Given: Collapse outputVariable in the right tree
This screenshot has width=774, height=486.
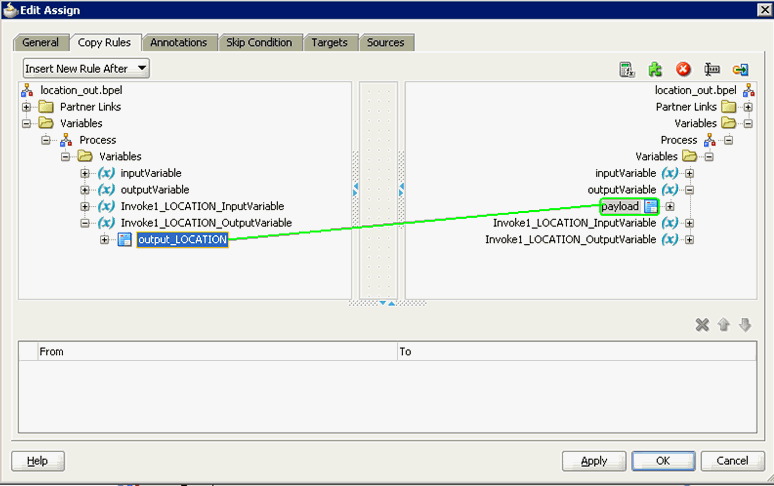Looking at the screenshot, I should pos(690,190).
